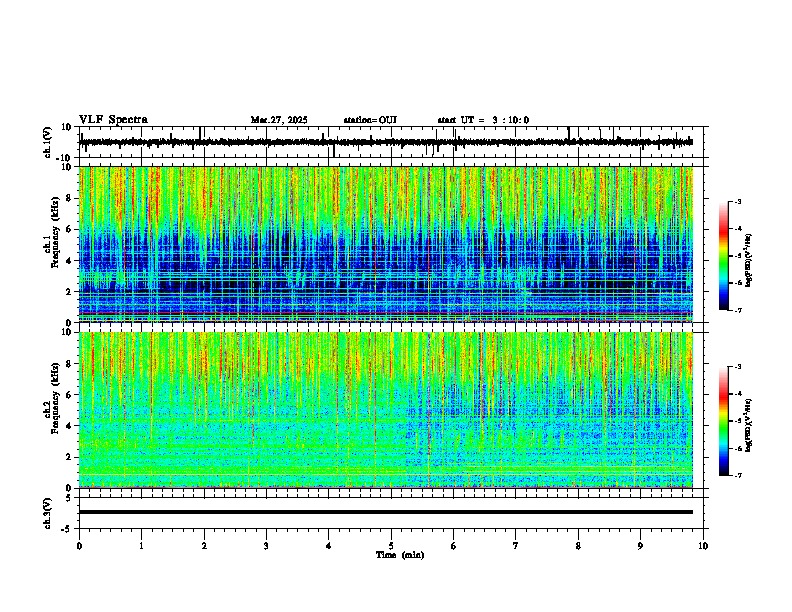Click the 5-minute tick label on time axis
Viewport: 792px width, 612px height.
click(391, 546)
